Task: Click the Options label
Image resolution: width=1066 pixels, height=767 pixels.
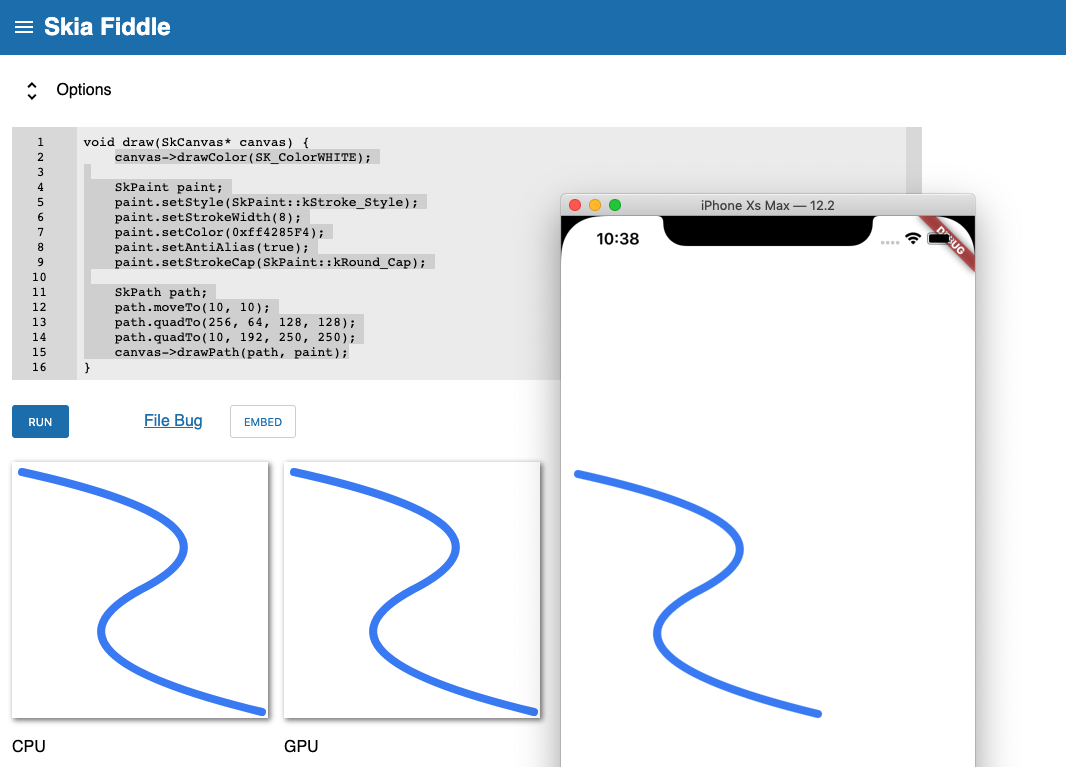Action: tap(84, 90)
